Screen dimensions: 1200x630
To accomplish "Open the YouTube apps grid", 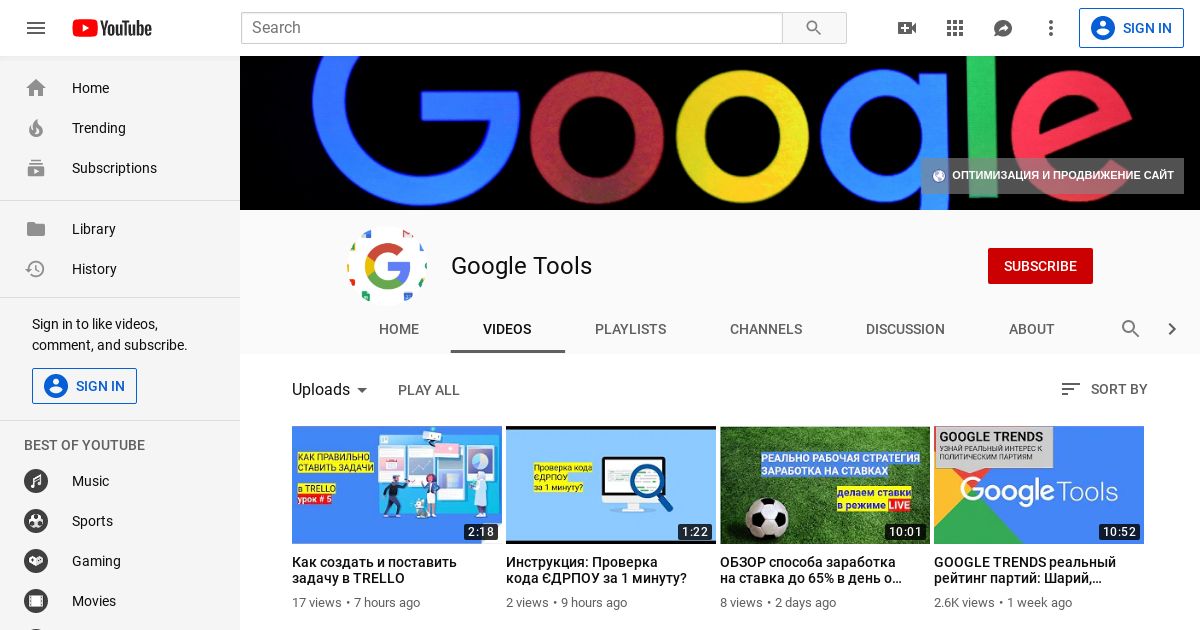I will coord(955,28).
